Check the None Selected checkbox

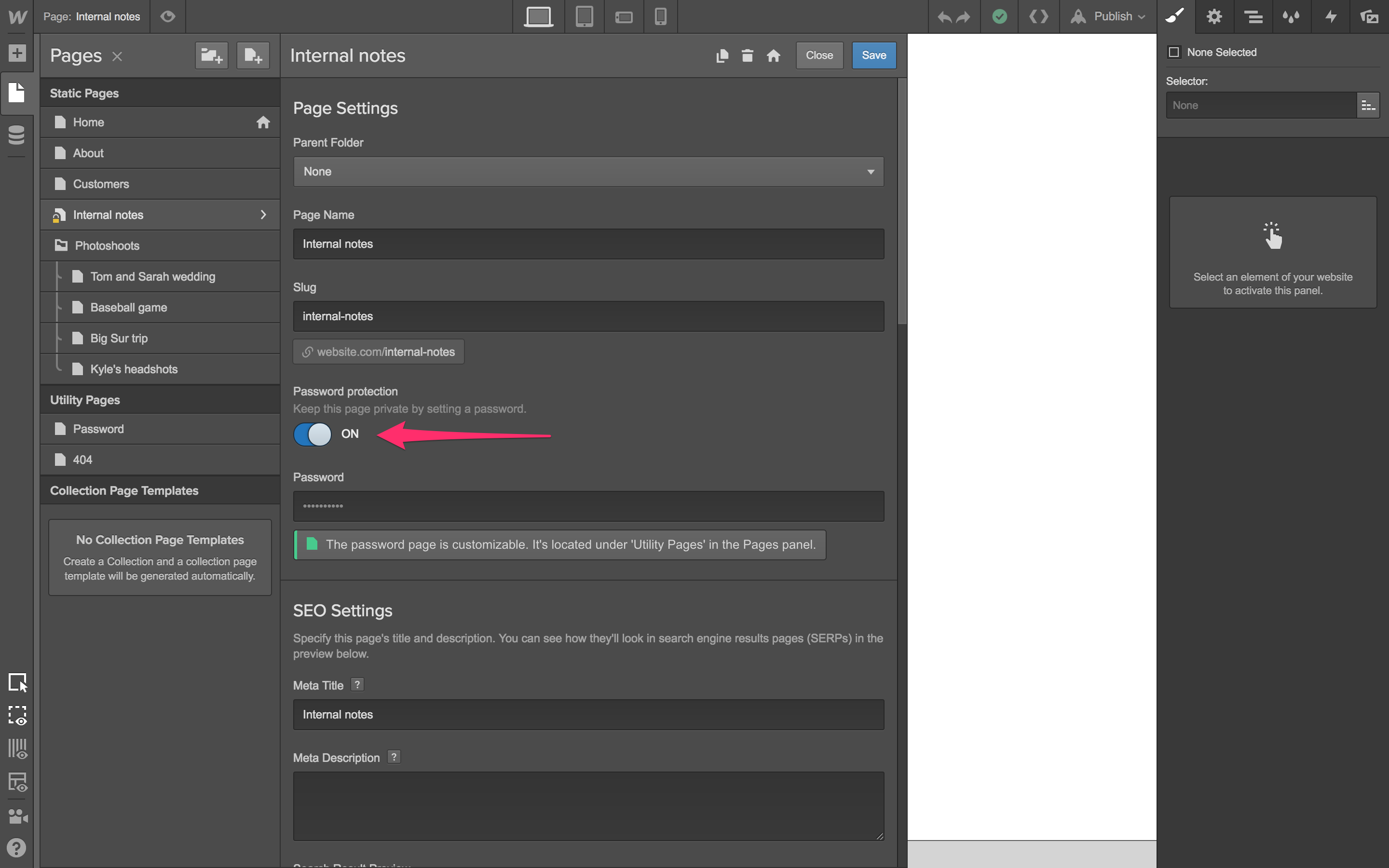(x=1174, y=52)
